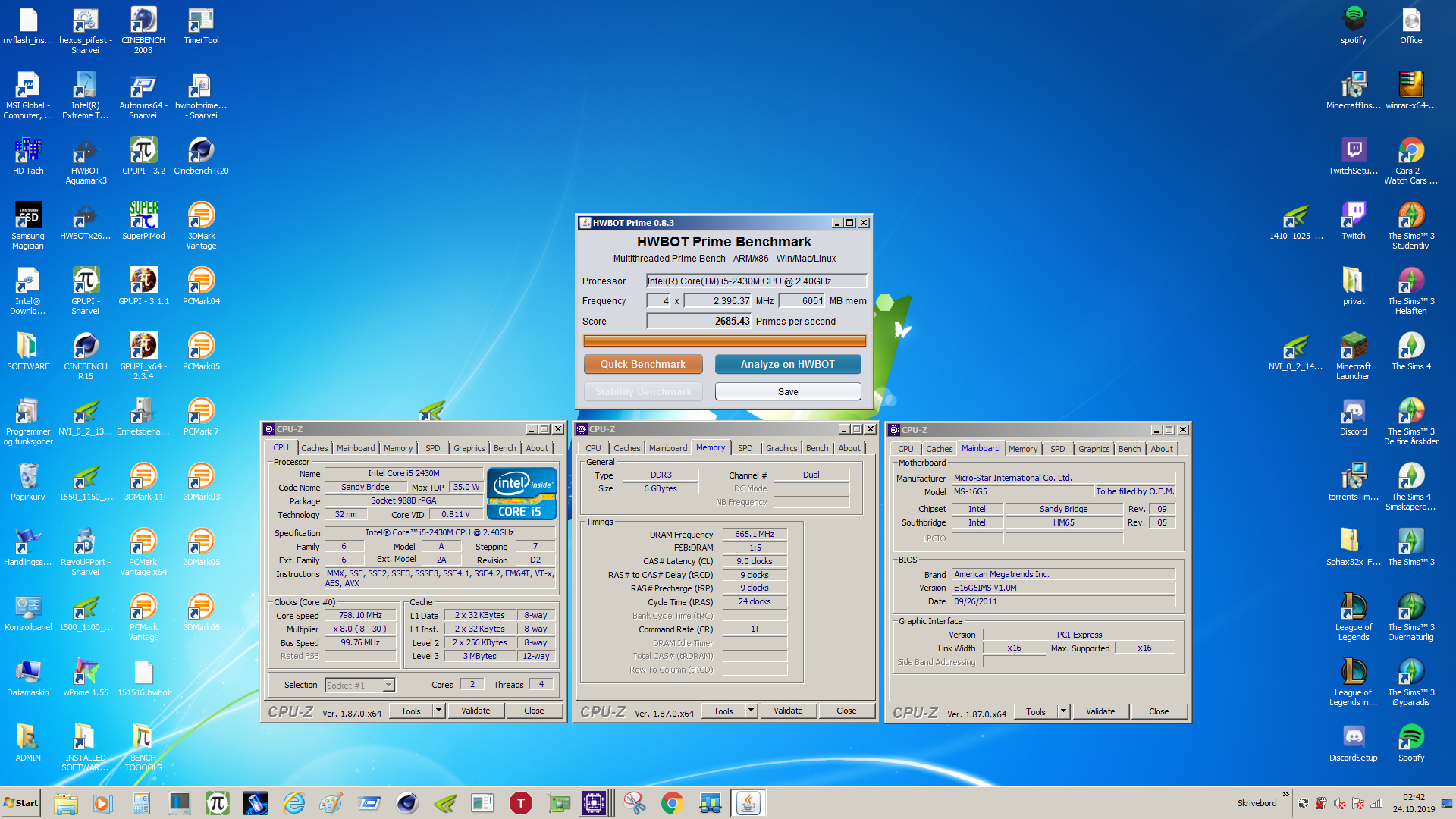
Task: Click Save in HWBOT Prime
Action: click(x=788, y=391)
